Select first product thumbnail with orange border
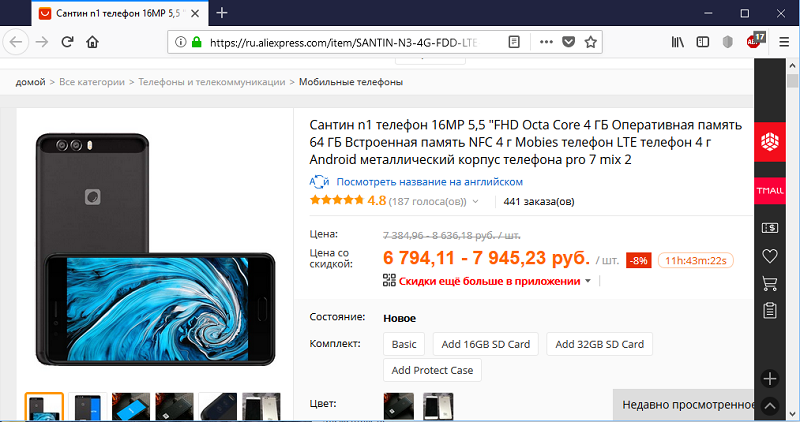800x422 pixels. tap(44, 407)
